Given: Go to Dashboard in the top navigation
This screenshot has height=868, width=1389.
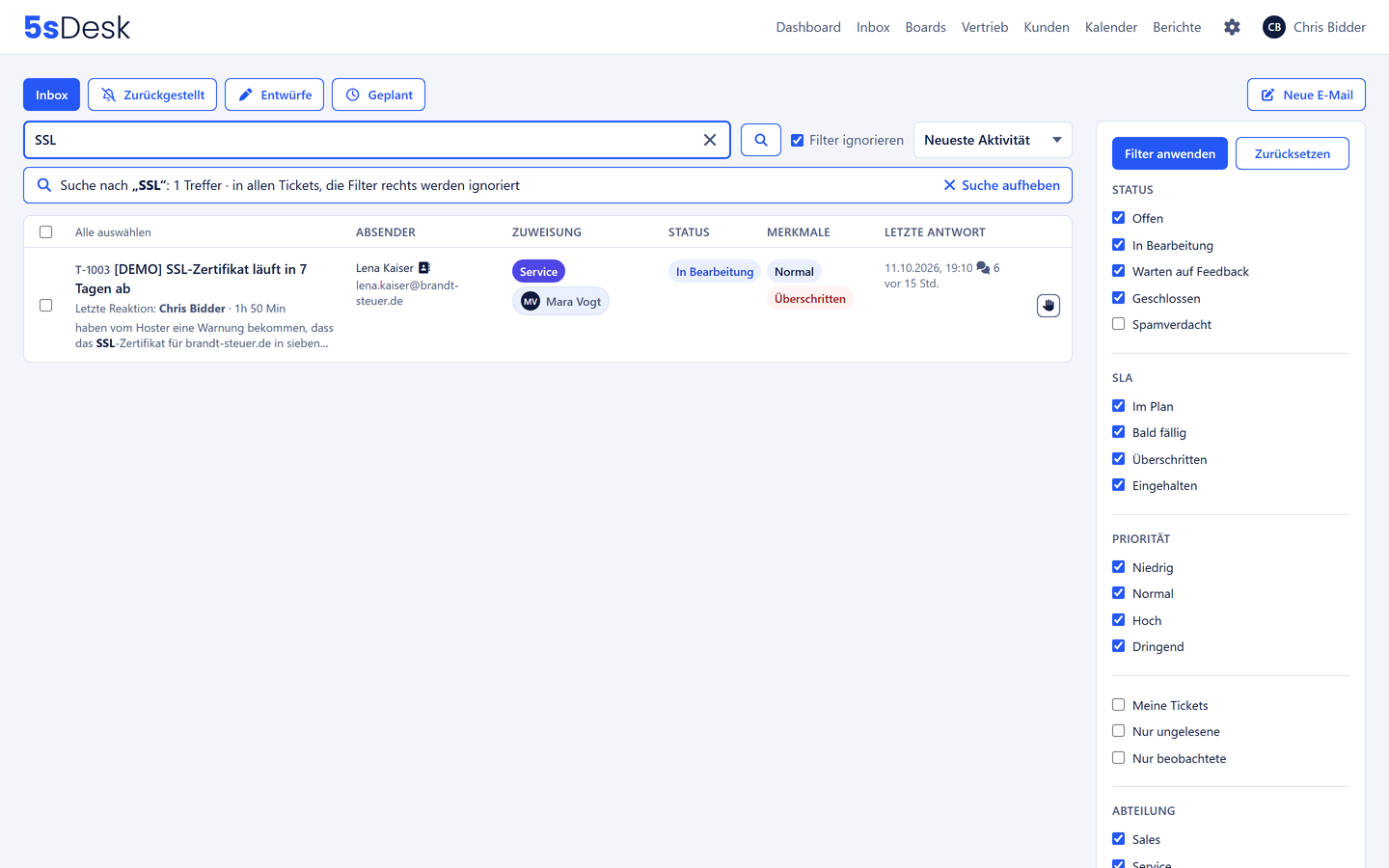Looking at the screenshot, I should click(808, 27).
